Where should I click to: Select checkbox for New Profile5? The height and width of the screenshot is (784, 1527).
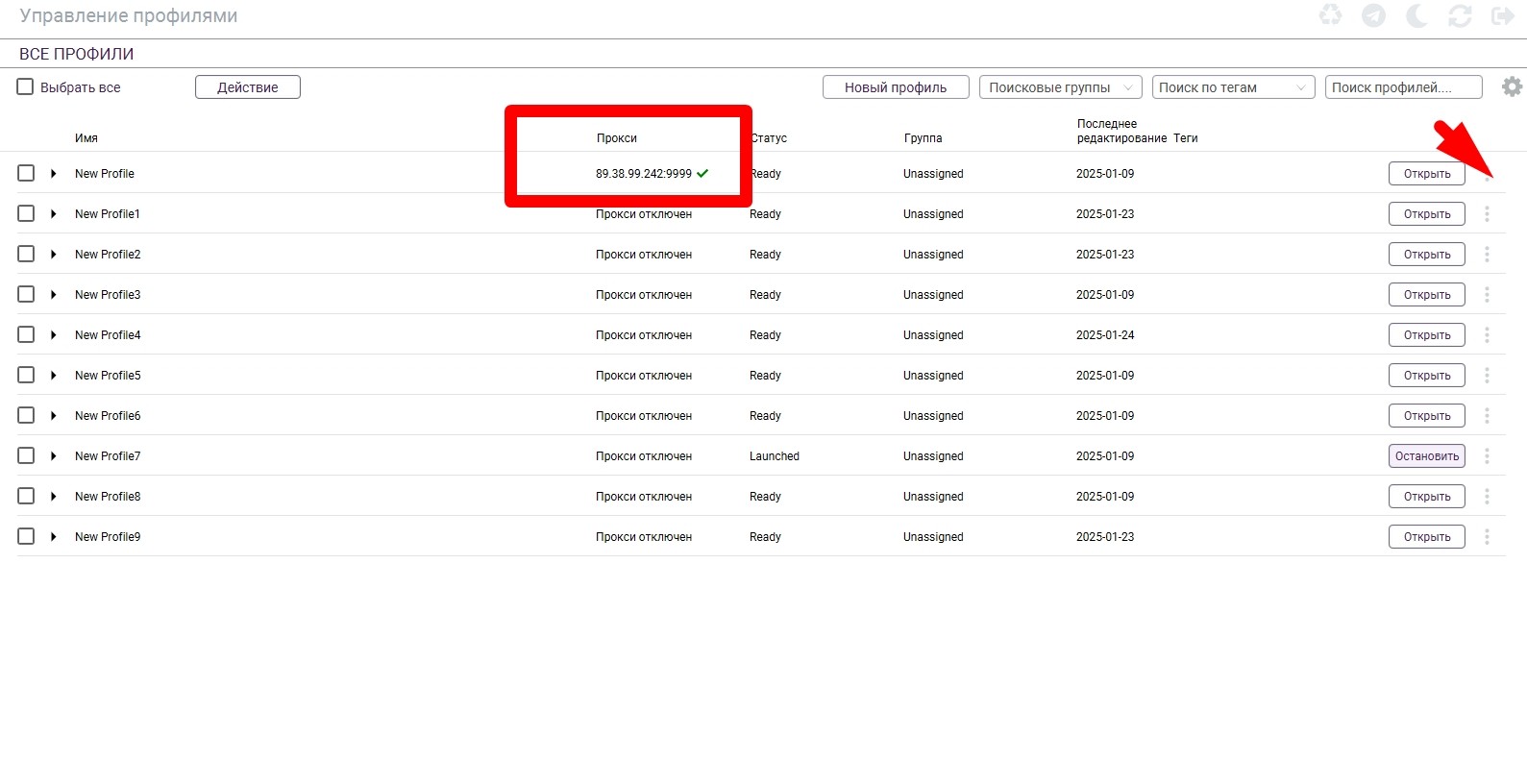point(26,375)
